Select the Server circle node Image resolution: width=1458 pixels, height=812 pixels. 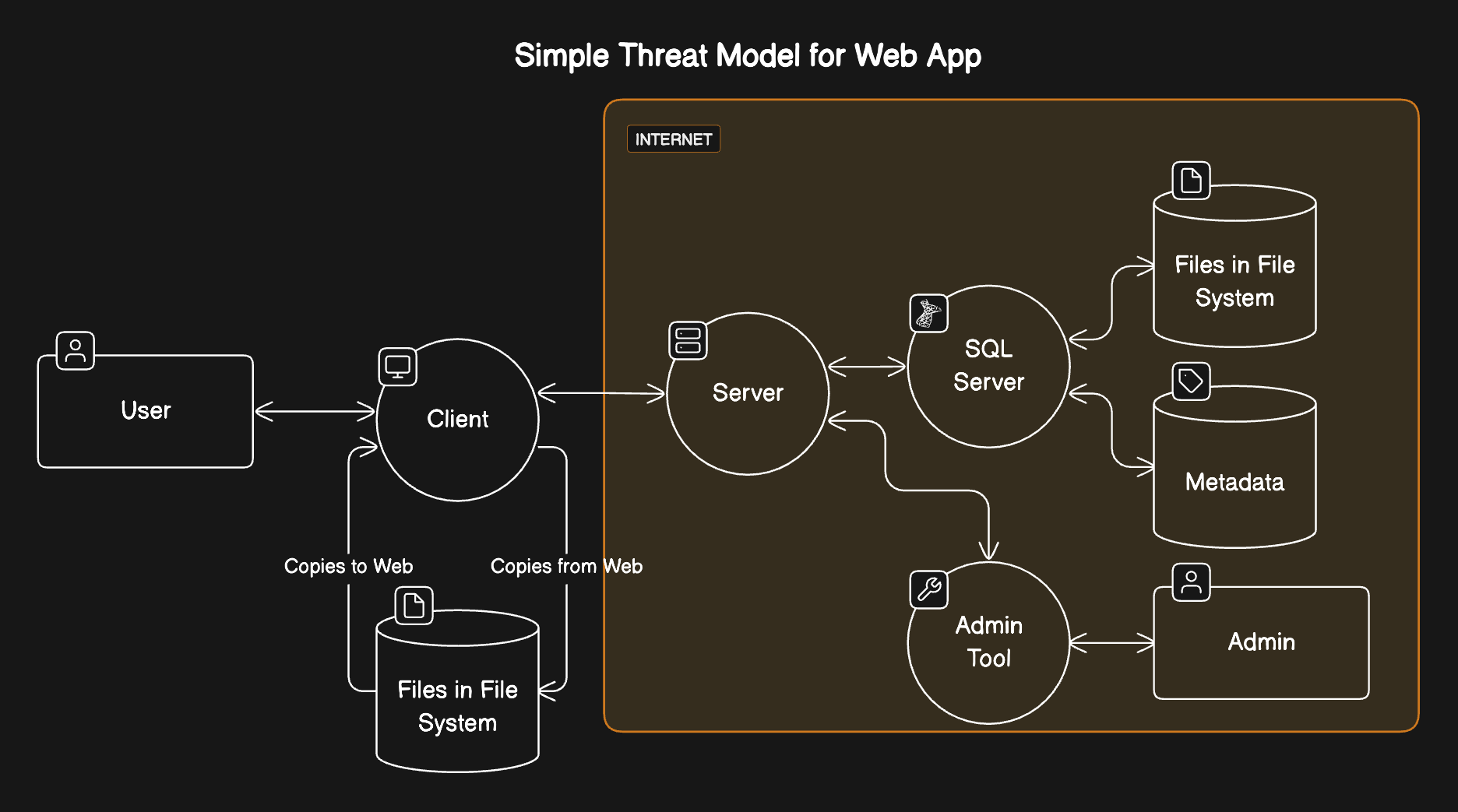748,393
